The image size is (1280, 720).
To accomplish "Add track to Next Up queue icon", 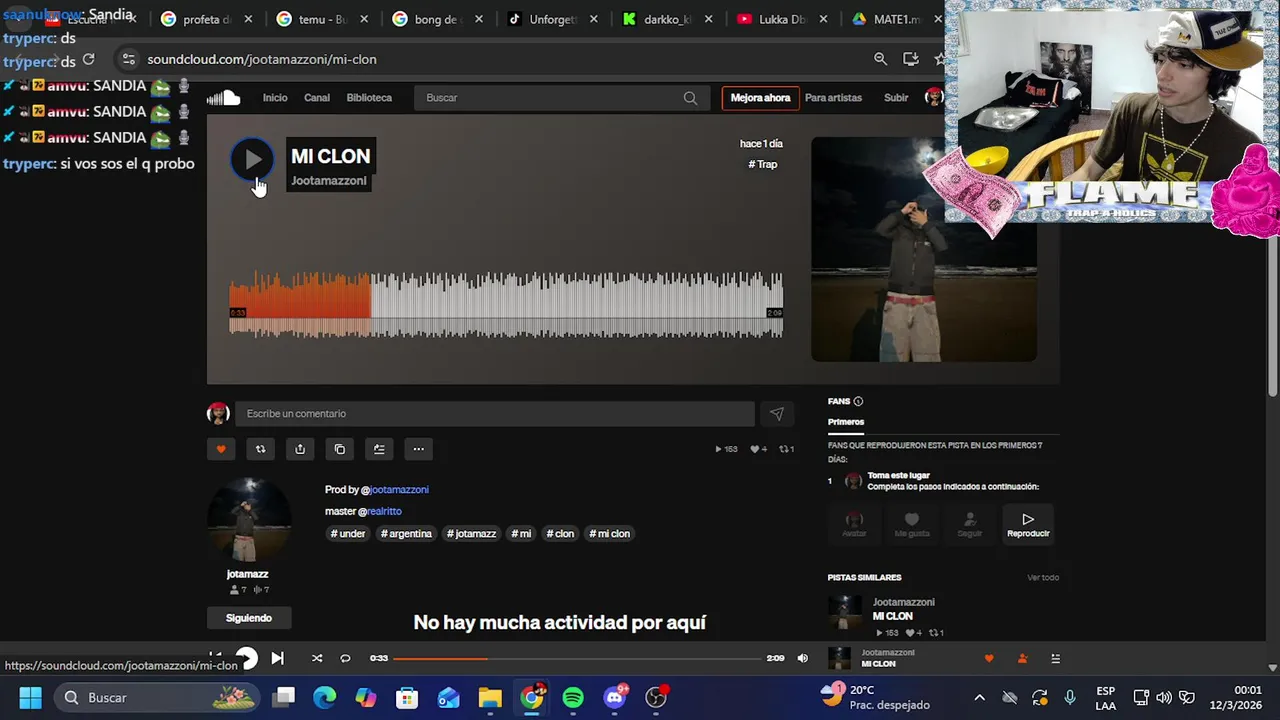I will [x=379, y=449].
